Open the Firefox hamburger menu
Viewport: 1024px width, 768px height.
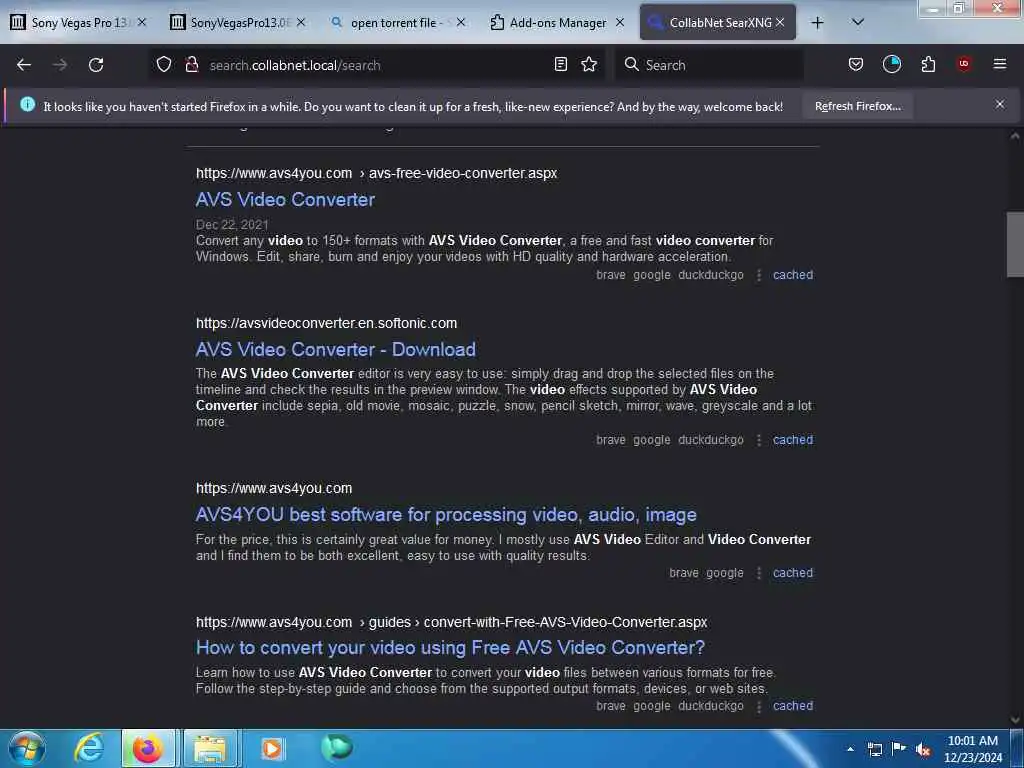1000,64
